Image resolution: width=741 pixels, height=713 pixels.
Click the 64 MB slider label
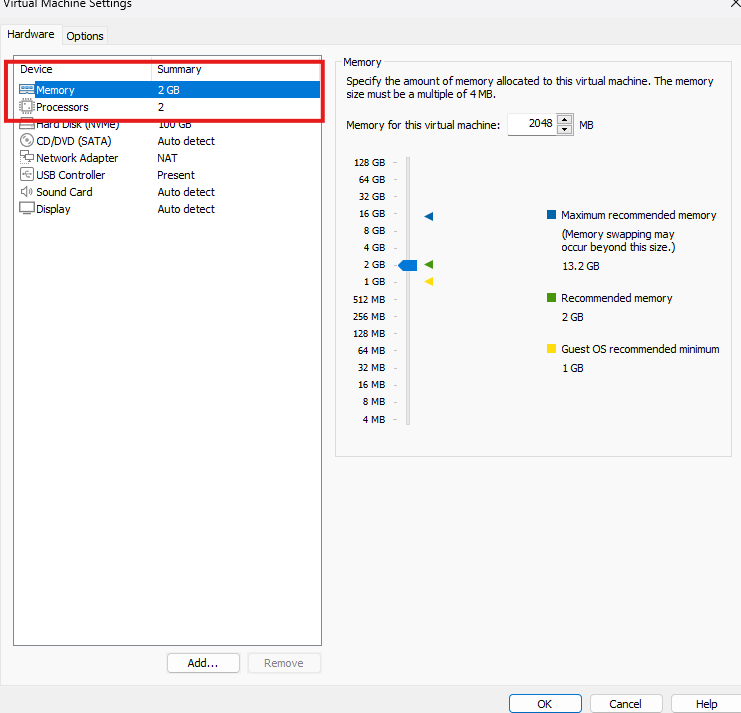[371, 351]
